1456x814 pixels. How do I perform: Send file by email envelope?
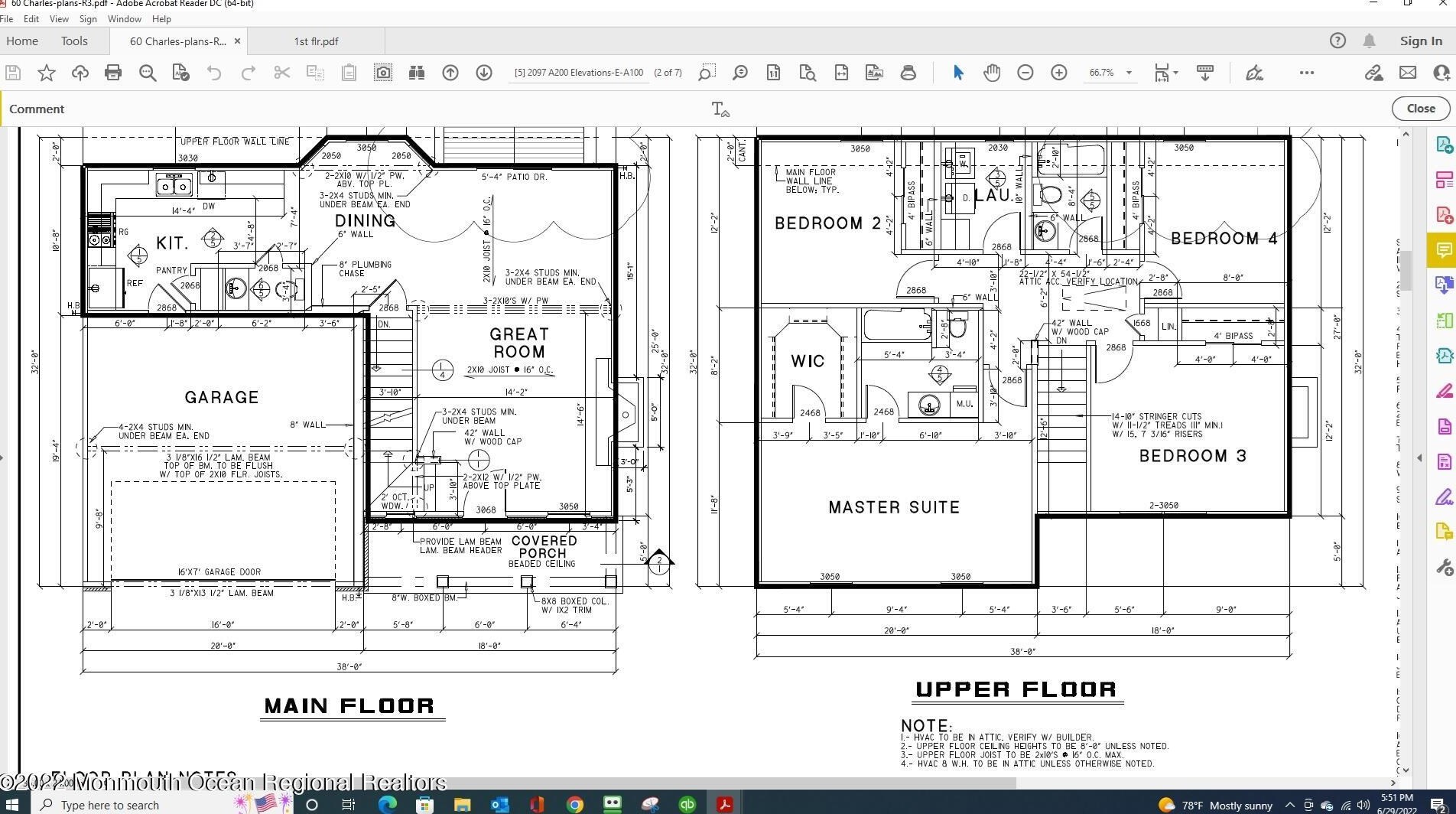click(x=1408, y=73)
